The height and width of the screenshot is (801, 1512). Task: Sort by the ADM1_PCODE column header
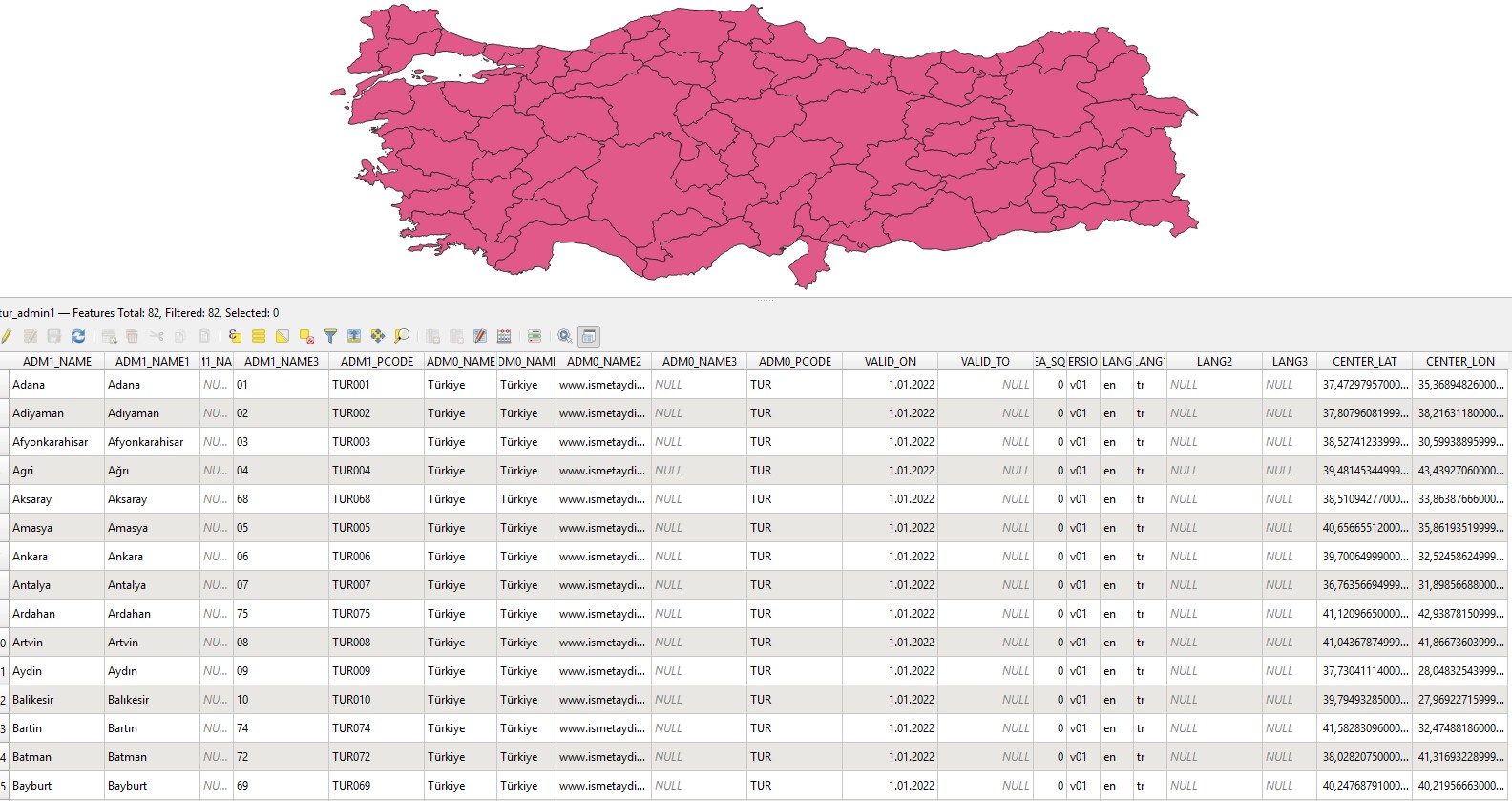[376, 362]
